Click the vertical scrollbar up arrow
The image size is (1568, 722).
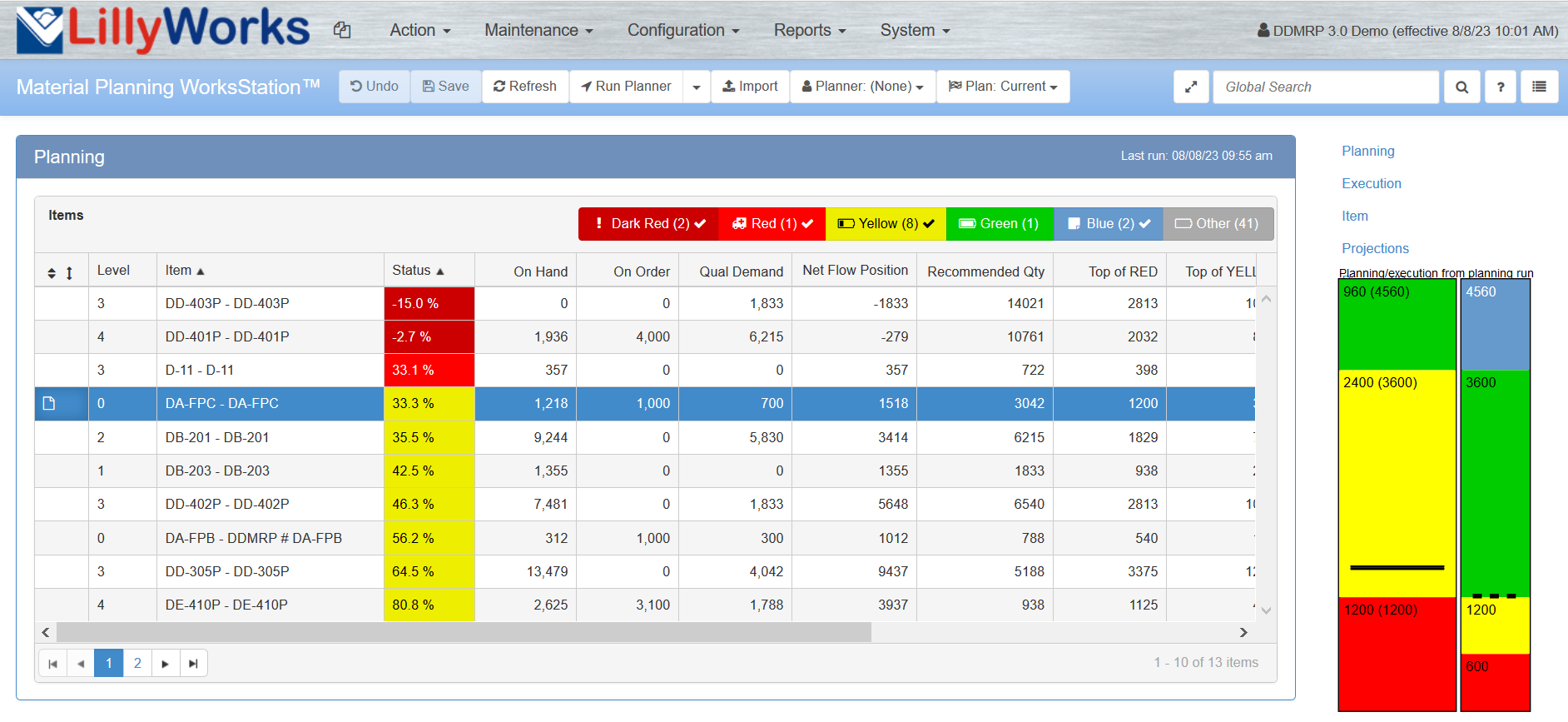coord(1266,299)
